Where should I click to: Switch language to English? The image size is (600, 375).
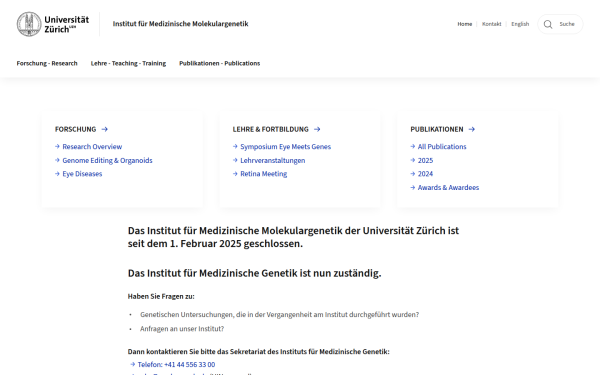pyautogui.click(x=520, y=24)
